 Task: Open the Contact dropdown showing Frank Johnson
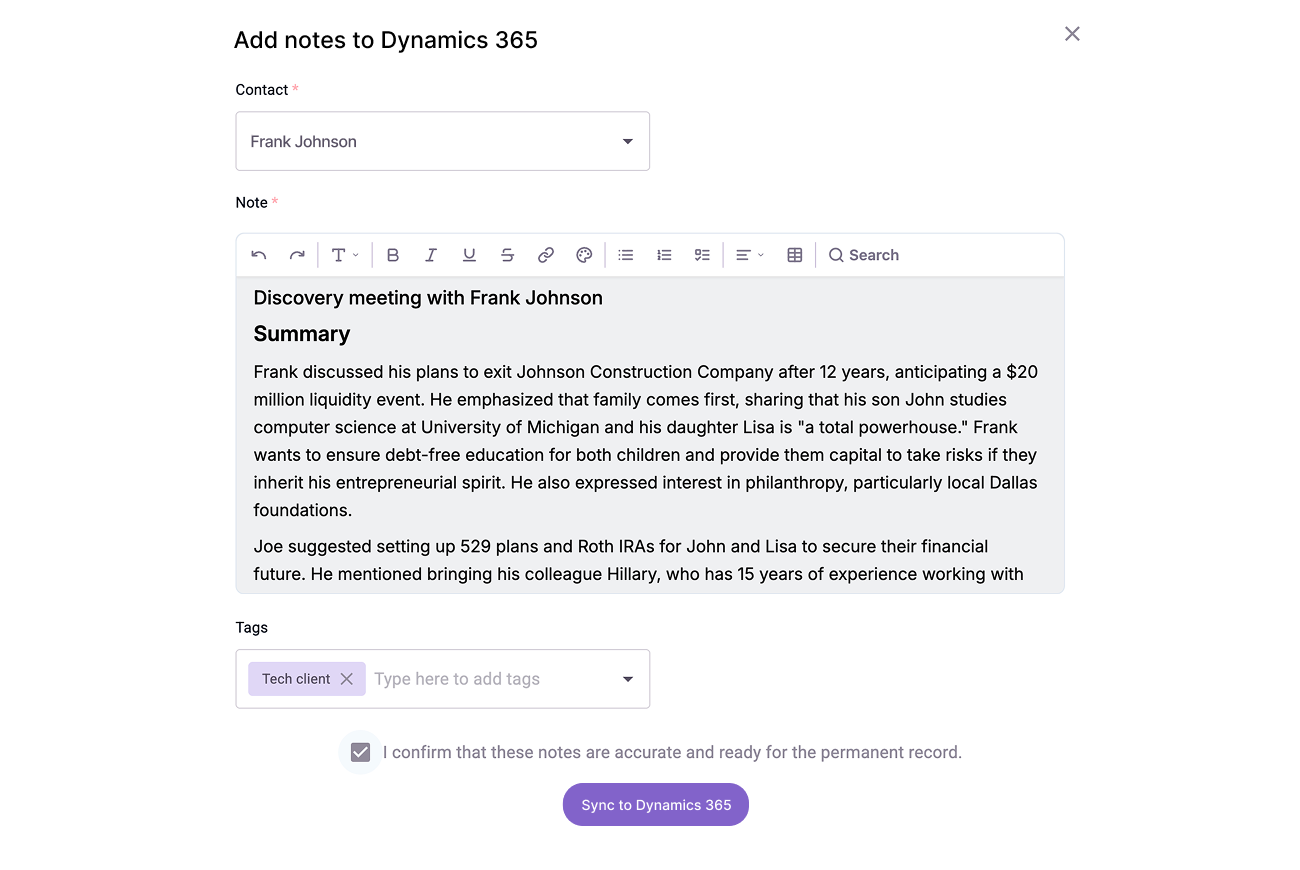coord(443,141)
